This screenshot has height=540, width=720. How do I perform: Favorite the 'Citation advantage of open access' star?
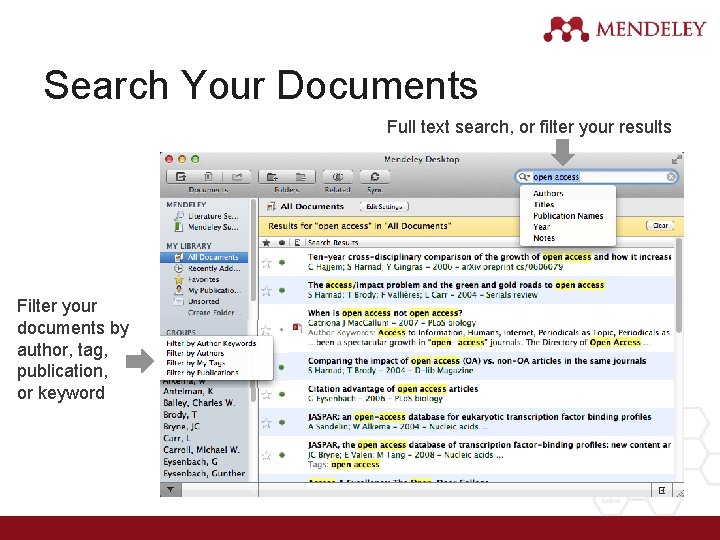266,394
